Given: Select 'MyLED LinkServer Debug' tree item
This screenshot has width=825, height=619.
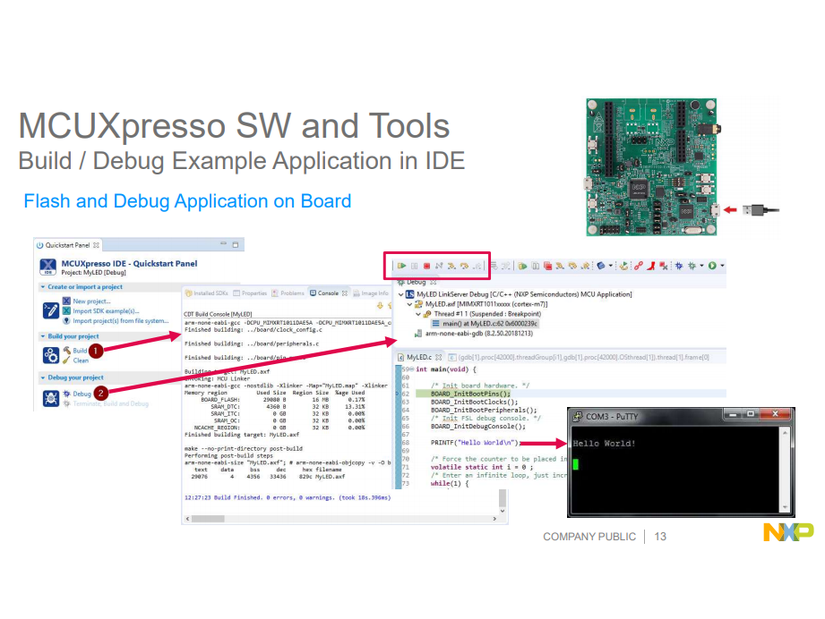Looking at the screenshot, I should [518, 294].
